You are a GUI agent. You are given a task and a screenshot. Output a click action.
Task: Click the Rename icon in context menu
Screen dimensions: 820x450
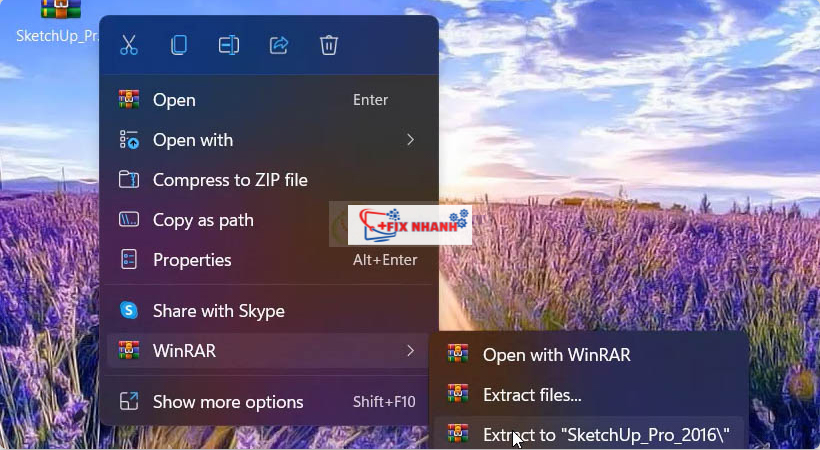click(x=229, y=45)
